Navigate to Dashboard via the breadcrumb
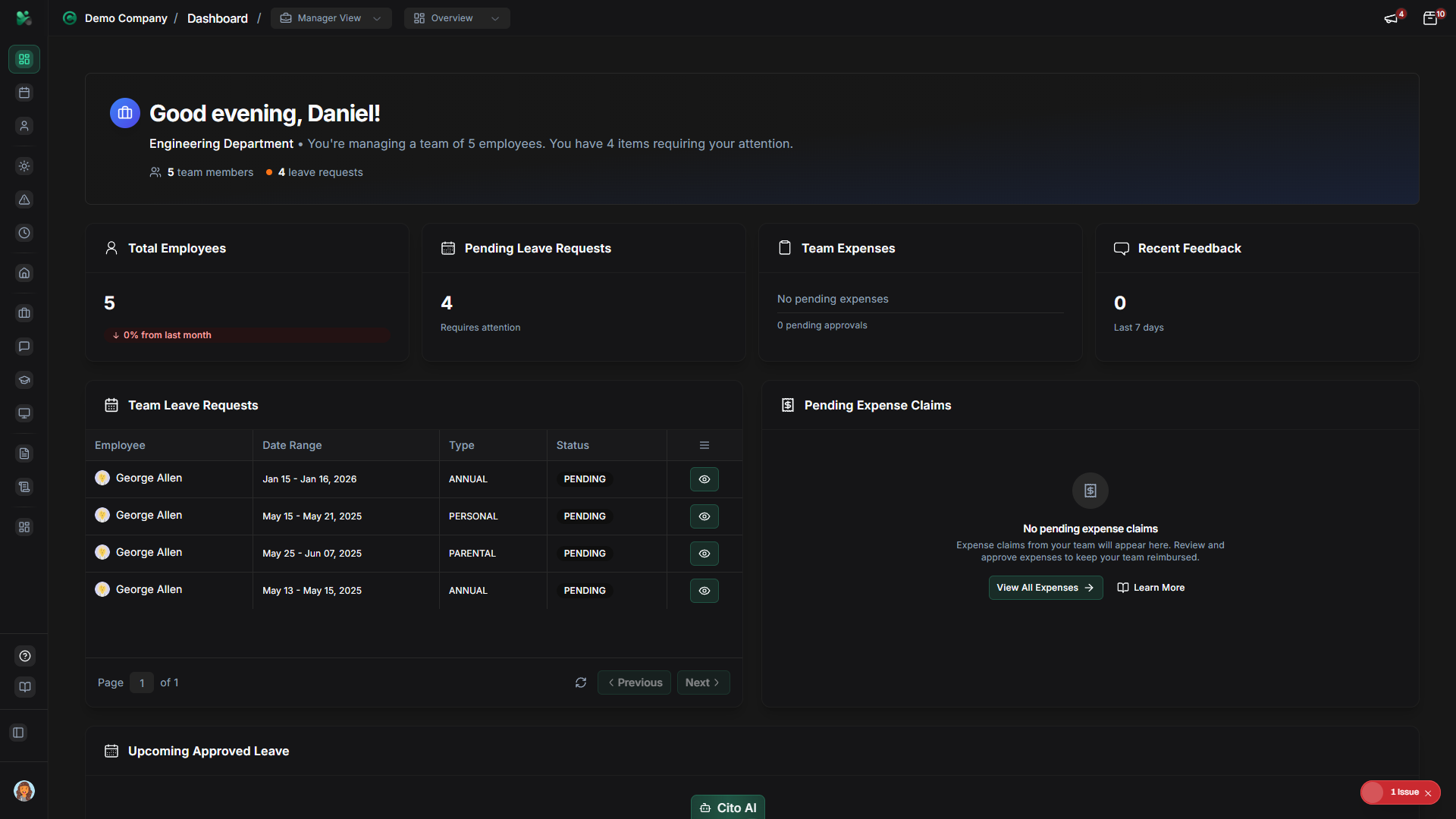1456x819 pixels. tap(217, 17)
